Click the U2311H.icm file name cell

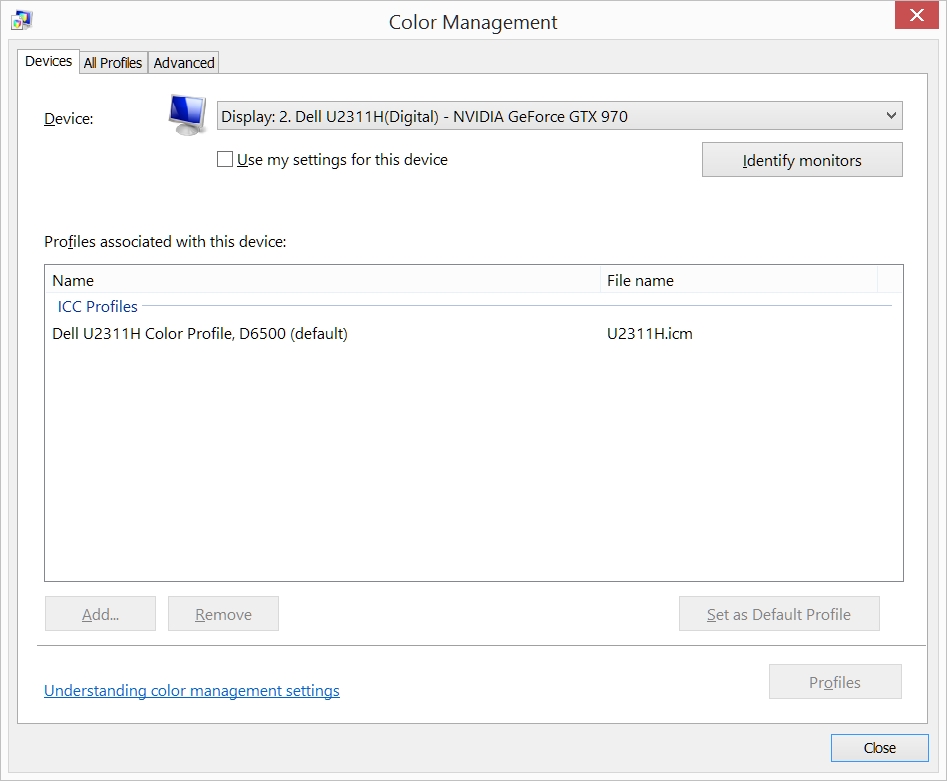coord(650,333)
